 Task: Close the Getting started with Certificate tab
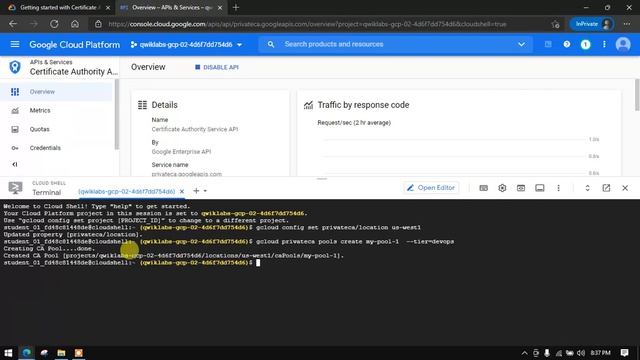coord(108,7)
